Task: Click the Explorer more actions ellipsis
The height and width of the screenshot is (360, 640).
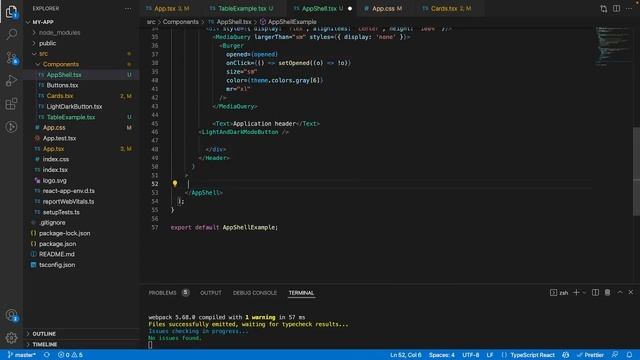Action: coord(128,9)
